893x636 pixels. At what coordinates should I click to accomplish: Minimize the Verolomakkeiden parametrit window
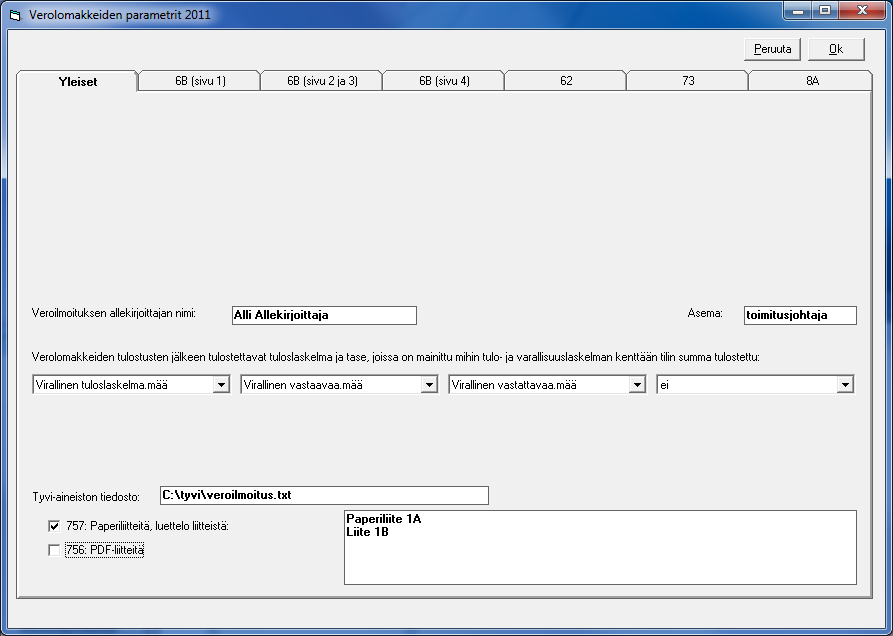tap(798, 10)
